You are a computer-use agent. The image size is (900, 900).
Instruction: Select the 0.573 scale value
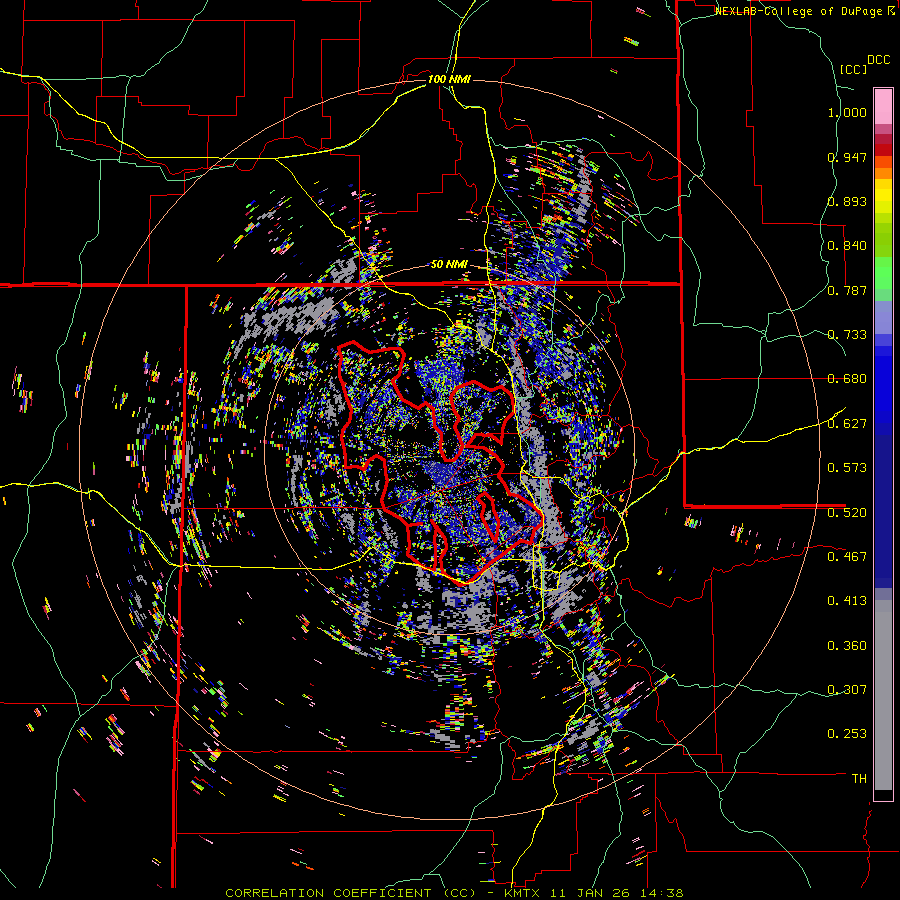[847, 468]
